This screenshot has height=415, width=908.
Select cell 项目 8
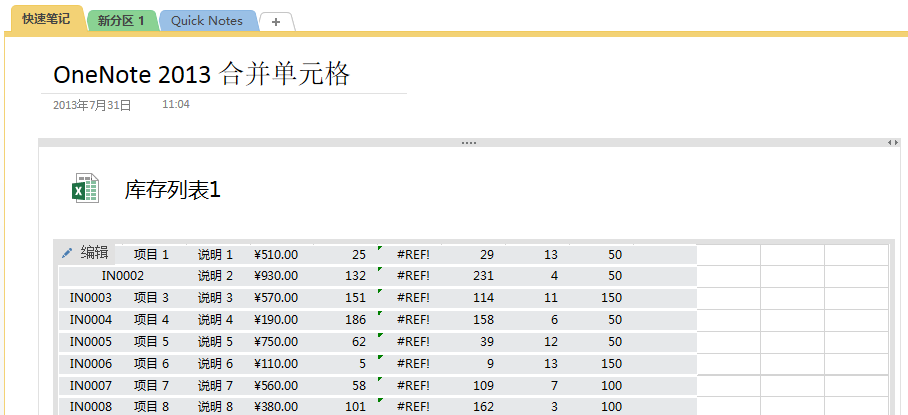coord(151,407)
